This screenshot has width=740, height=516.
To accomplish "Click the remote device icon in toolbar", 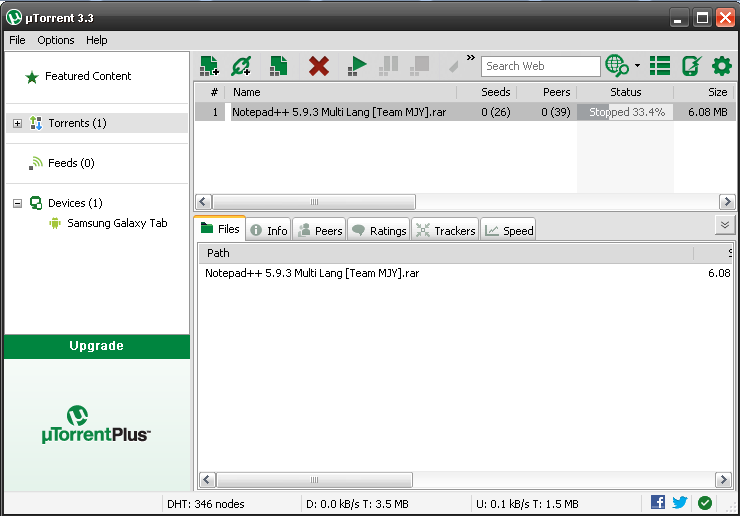I will pos(691,66).
